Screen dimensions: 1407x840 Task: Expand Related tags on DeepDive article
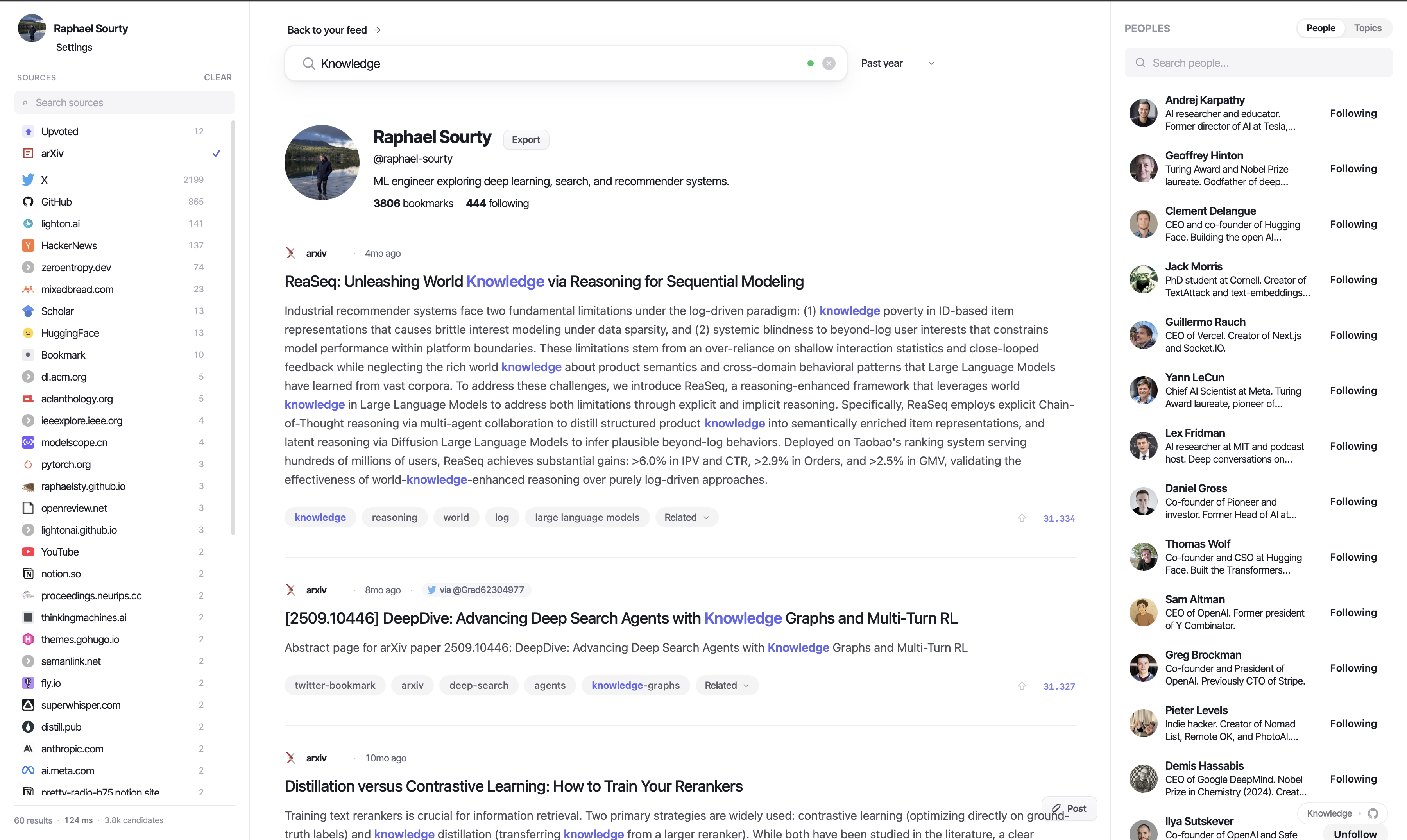pyautogui.click(x=727, y=685)
